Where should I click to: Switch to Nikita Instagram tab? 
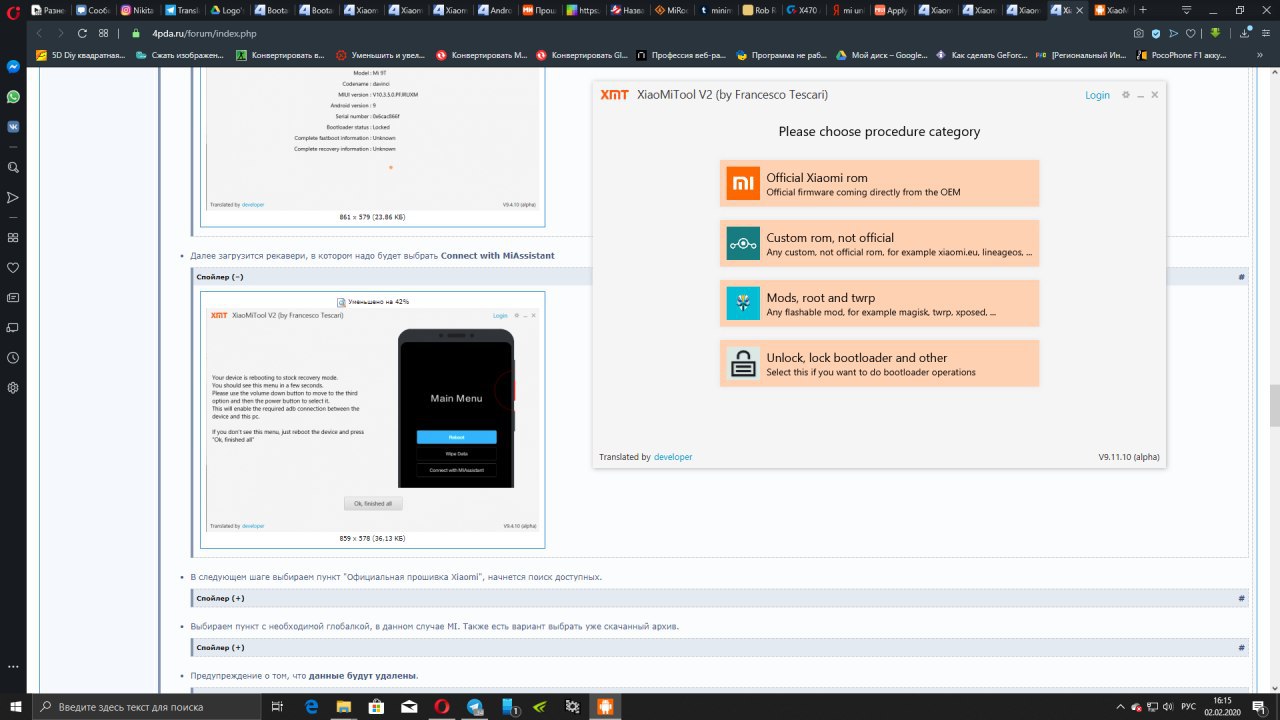(139, 10)
